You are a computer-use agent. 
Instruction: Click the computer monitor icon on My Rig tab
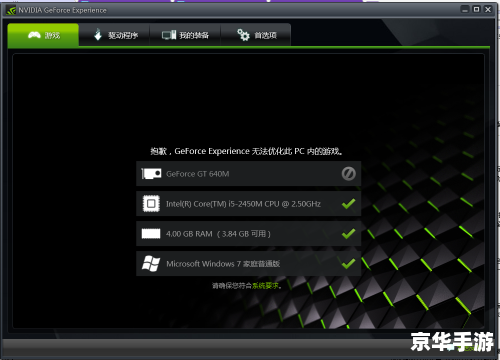169,35
